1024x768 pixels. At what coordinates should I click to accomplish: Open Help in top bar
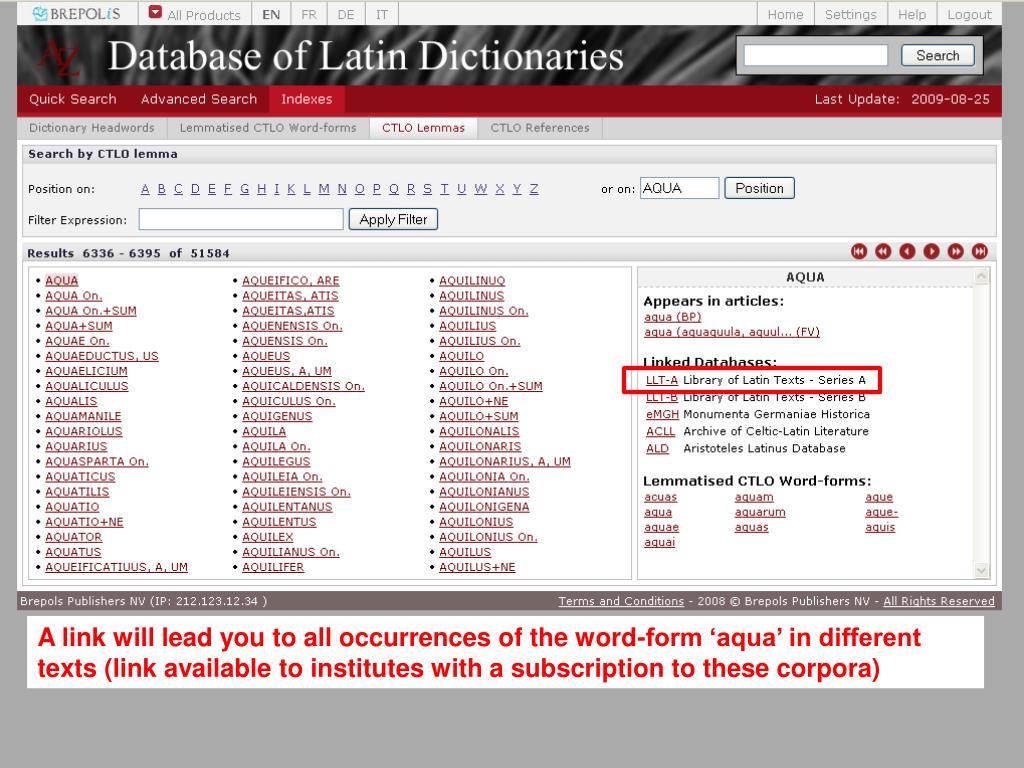pyautogui.click(x=912, y=14)
